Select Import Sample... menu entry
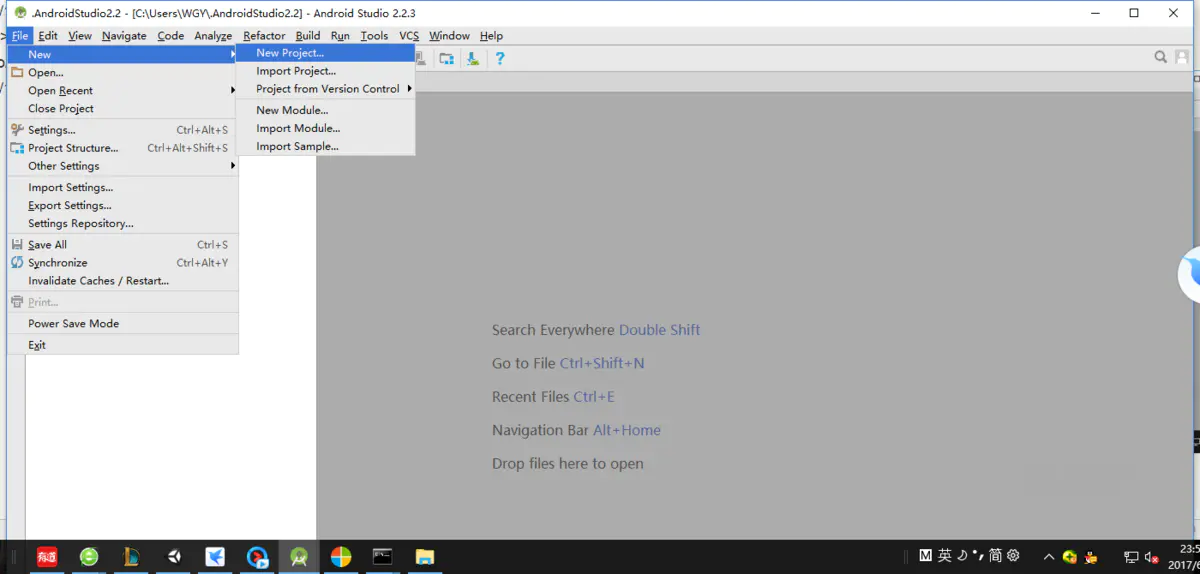 pyautogui.click(x=325, y=146)
